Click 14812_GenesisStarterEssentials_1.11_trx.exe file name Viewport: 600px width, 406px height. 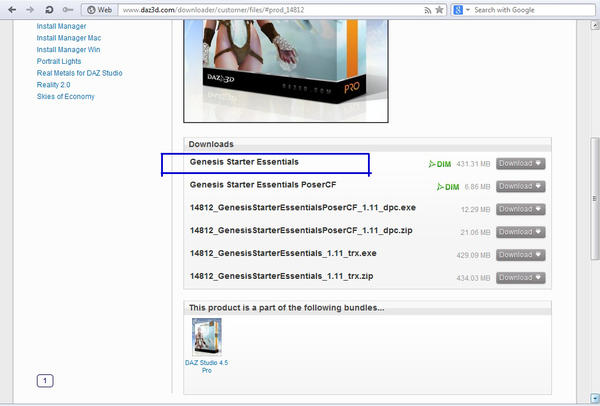pyautogui.click(x=283, y=253)
